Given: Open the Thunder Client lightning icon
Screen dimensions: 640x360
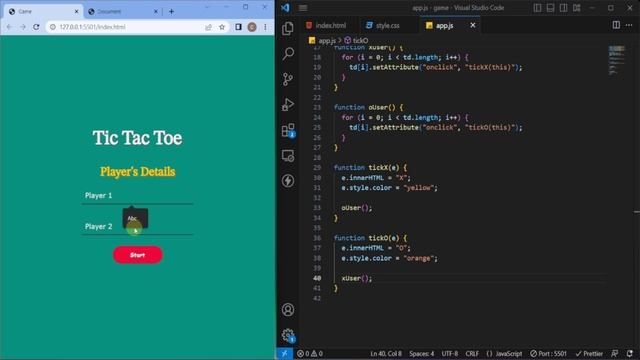Looking at the screenshot, I should [288, 180].
